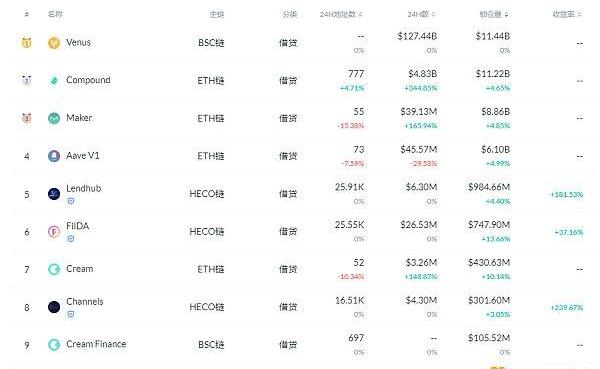Click the shield badge under Channels
The height and width of the screenshot is (369, 600).
pos(71,314)
